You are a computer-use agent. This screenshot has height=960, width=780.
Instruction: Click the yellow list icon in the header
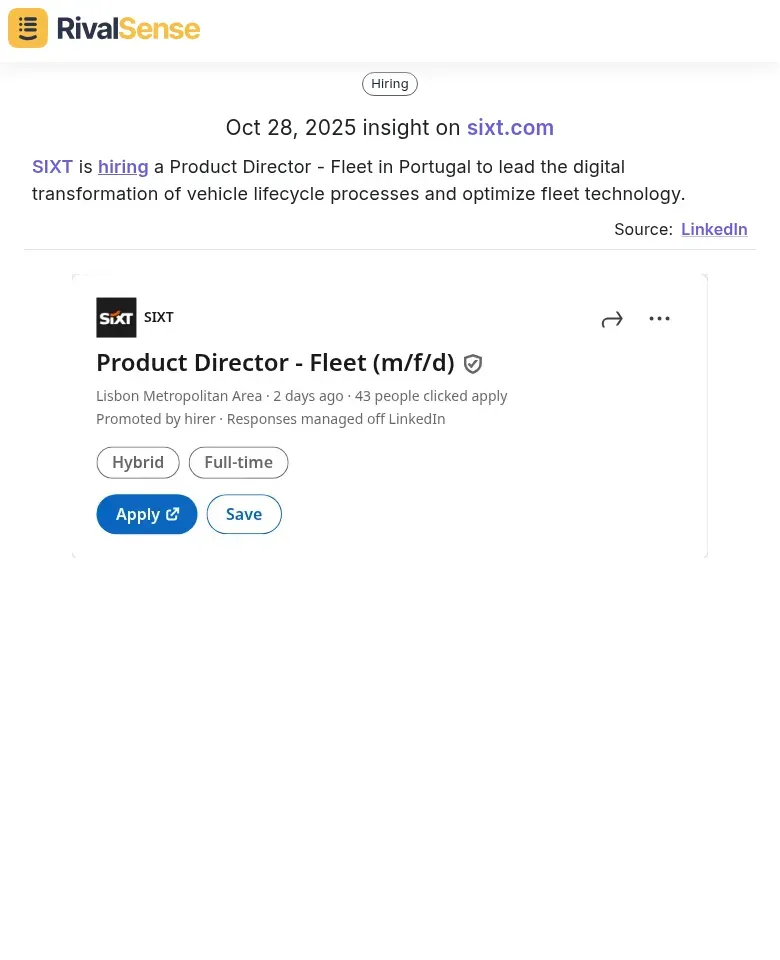pyautogui.click(x=27, y=27)
